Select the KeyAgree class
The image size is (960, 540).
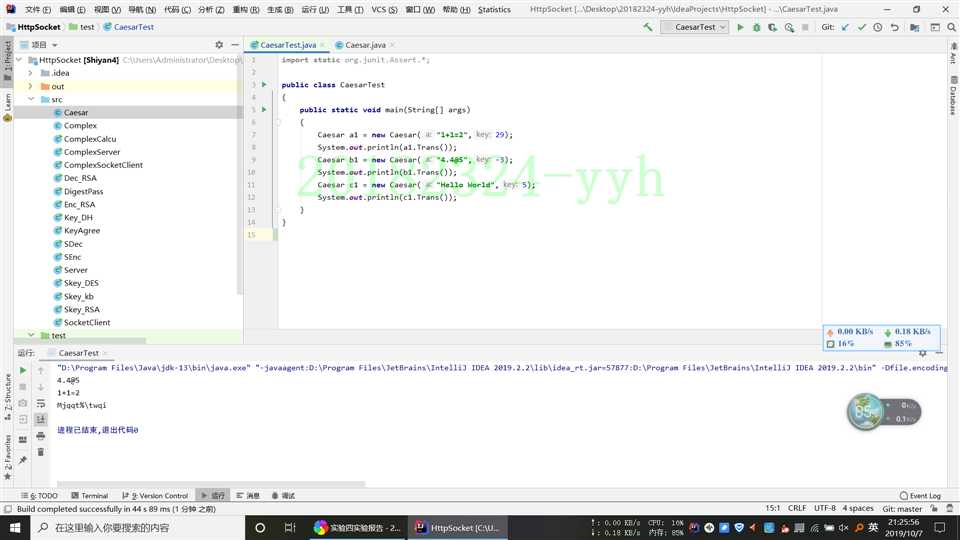(82, 230)
